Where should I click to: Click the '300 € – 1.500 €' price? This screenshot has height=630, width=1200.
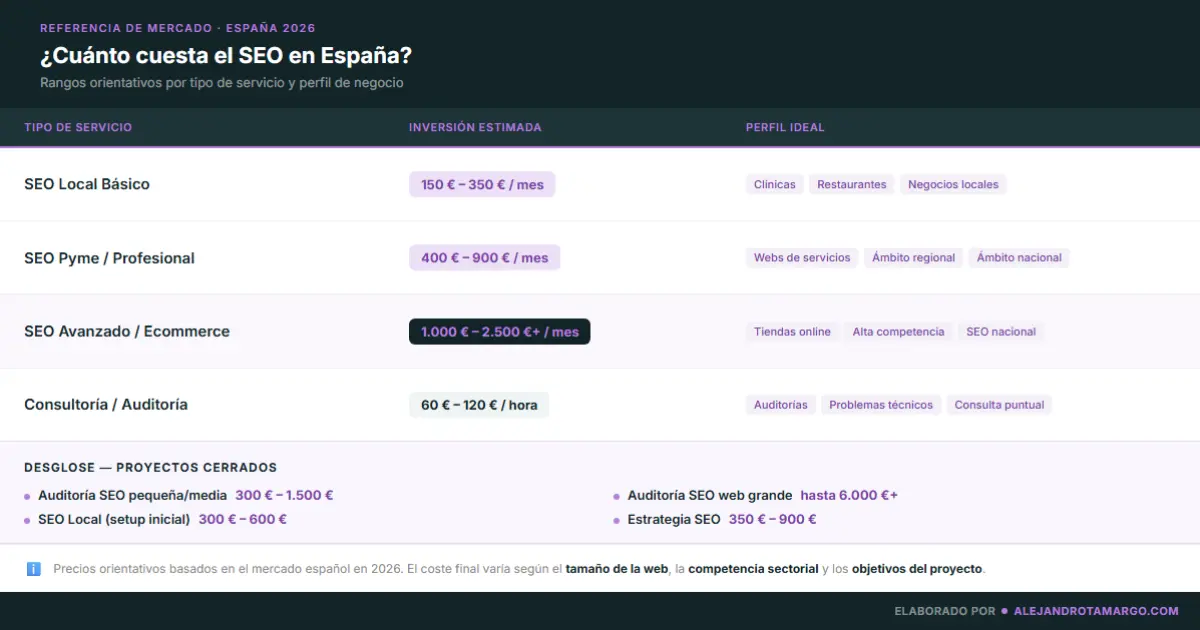click(x=284, y=495)
